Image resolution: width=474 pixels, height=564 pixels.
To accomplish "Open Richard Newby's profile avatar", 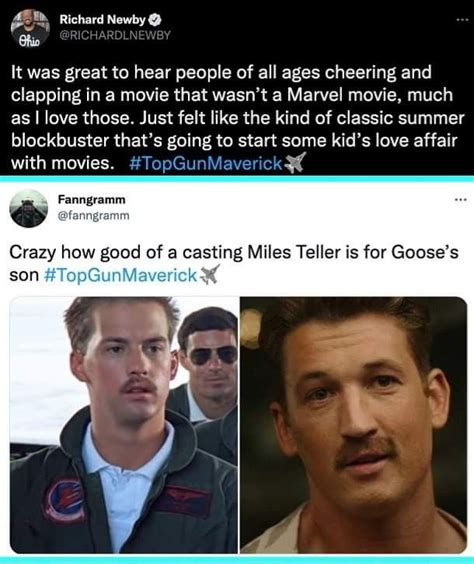I will 30,28.
